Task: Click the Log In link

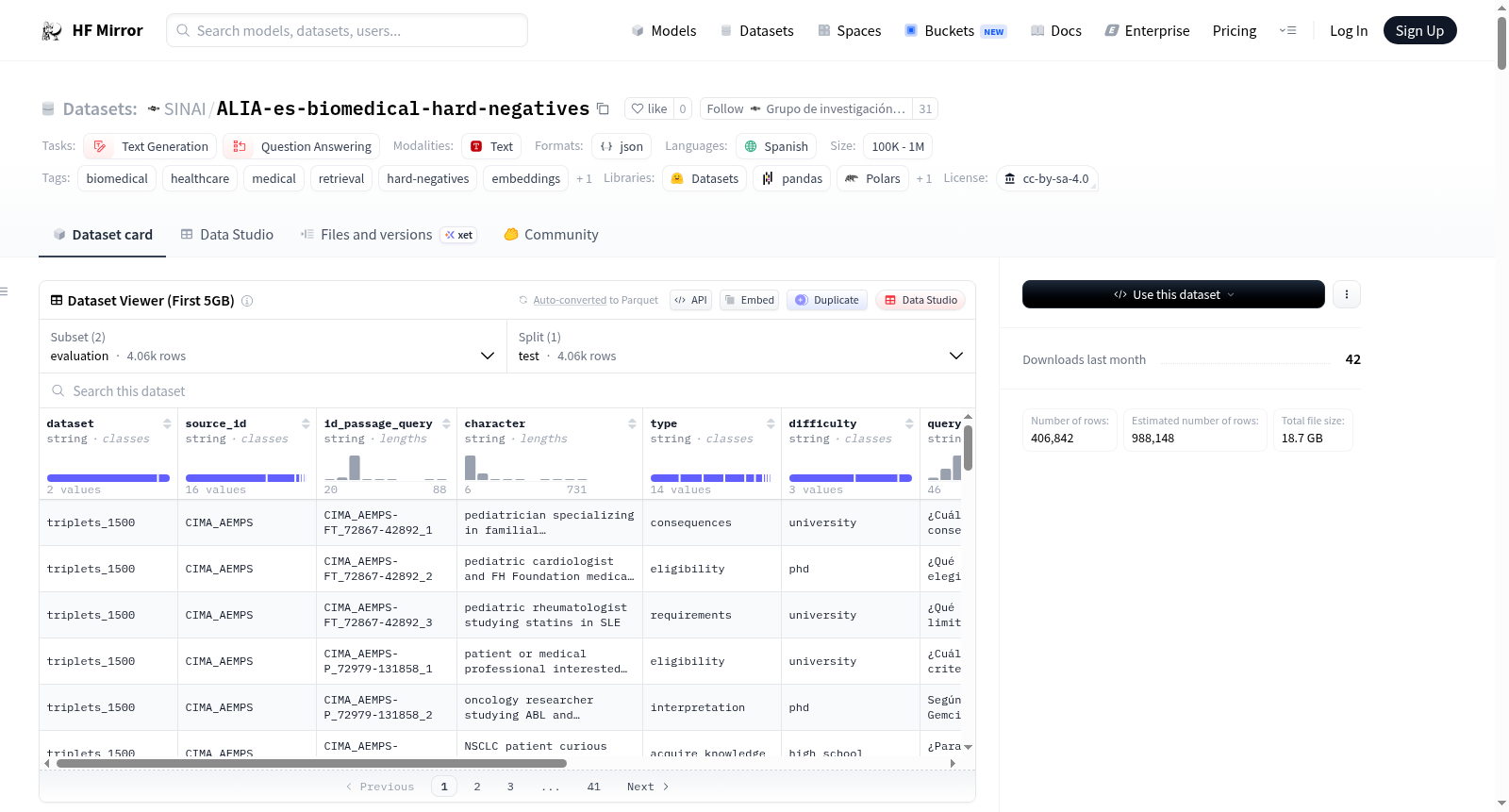Action: click(1349, 30)
